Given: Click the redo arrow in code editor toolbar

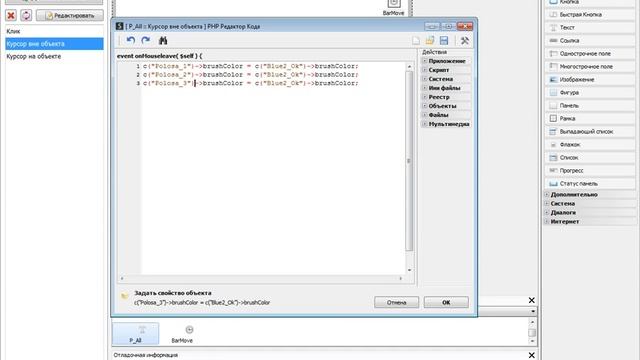Looking at the screenshot, I should [x=145, y=40].
